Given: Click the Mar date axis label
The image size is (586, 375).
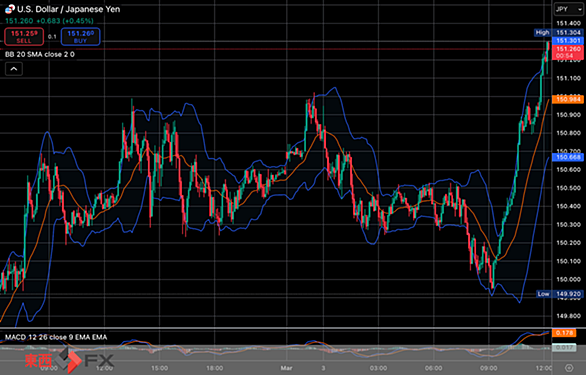Looking at the screenshot, I should click(x=286, y=368).
